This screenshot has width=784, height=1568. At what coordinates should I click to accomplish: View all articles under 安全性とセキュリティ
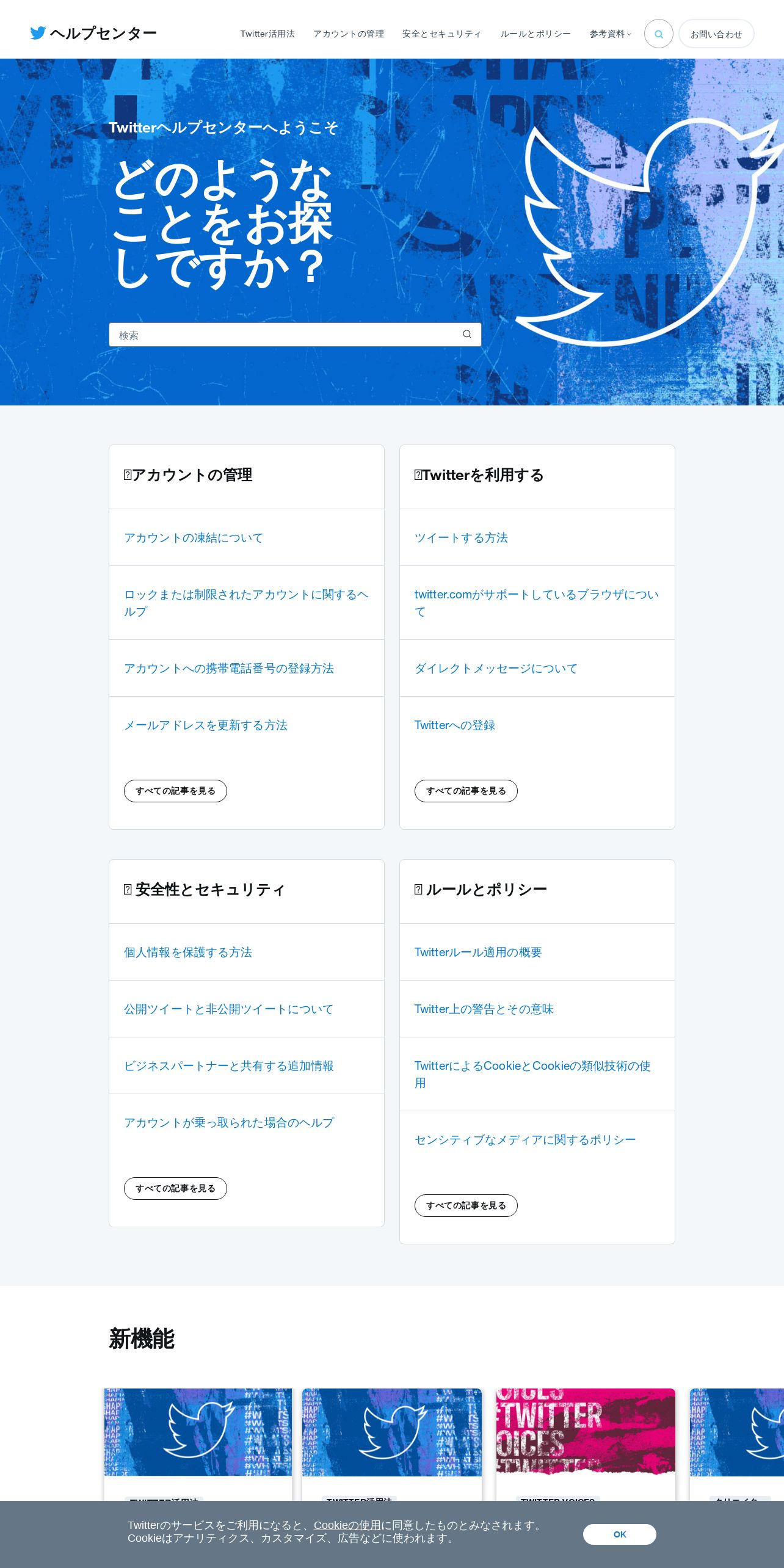(175, 1188)
